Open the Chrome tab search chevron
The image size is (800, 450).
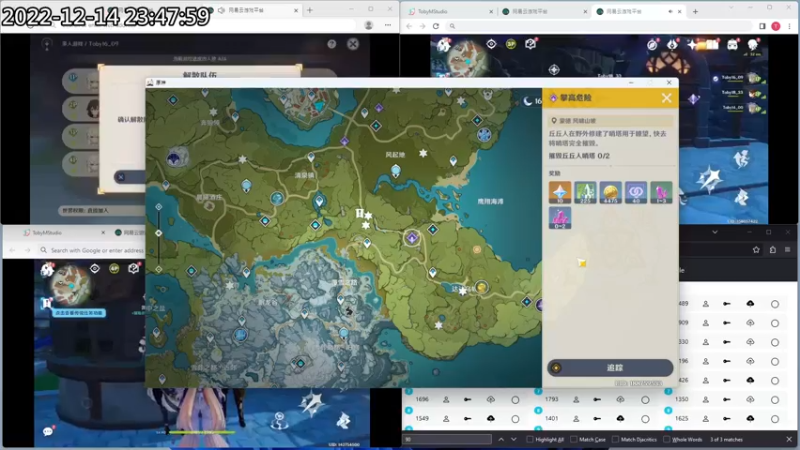point(730,8)
